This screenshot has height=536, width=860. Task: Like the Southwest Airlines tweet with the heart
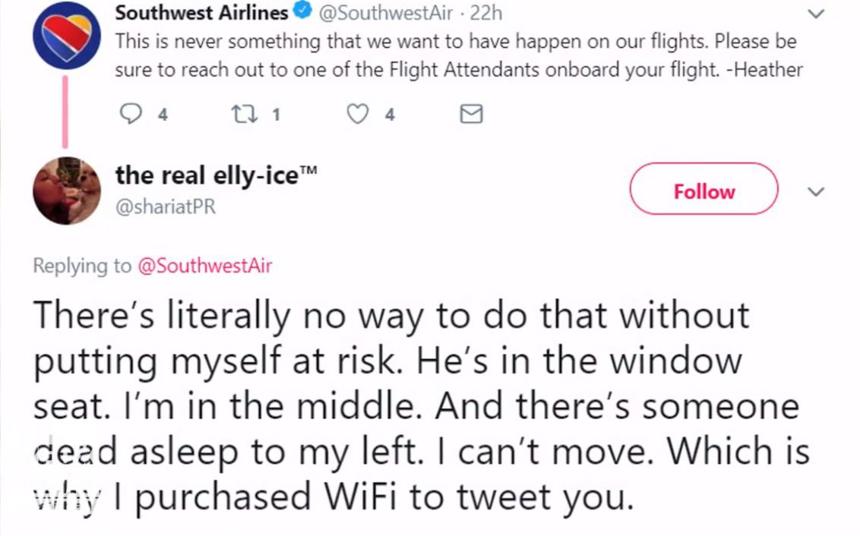(358, 114)
